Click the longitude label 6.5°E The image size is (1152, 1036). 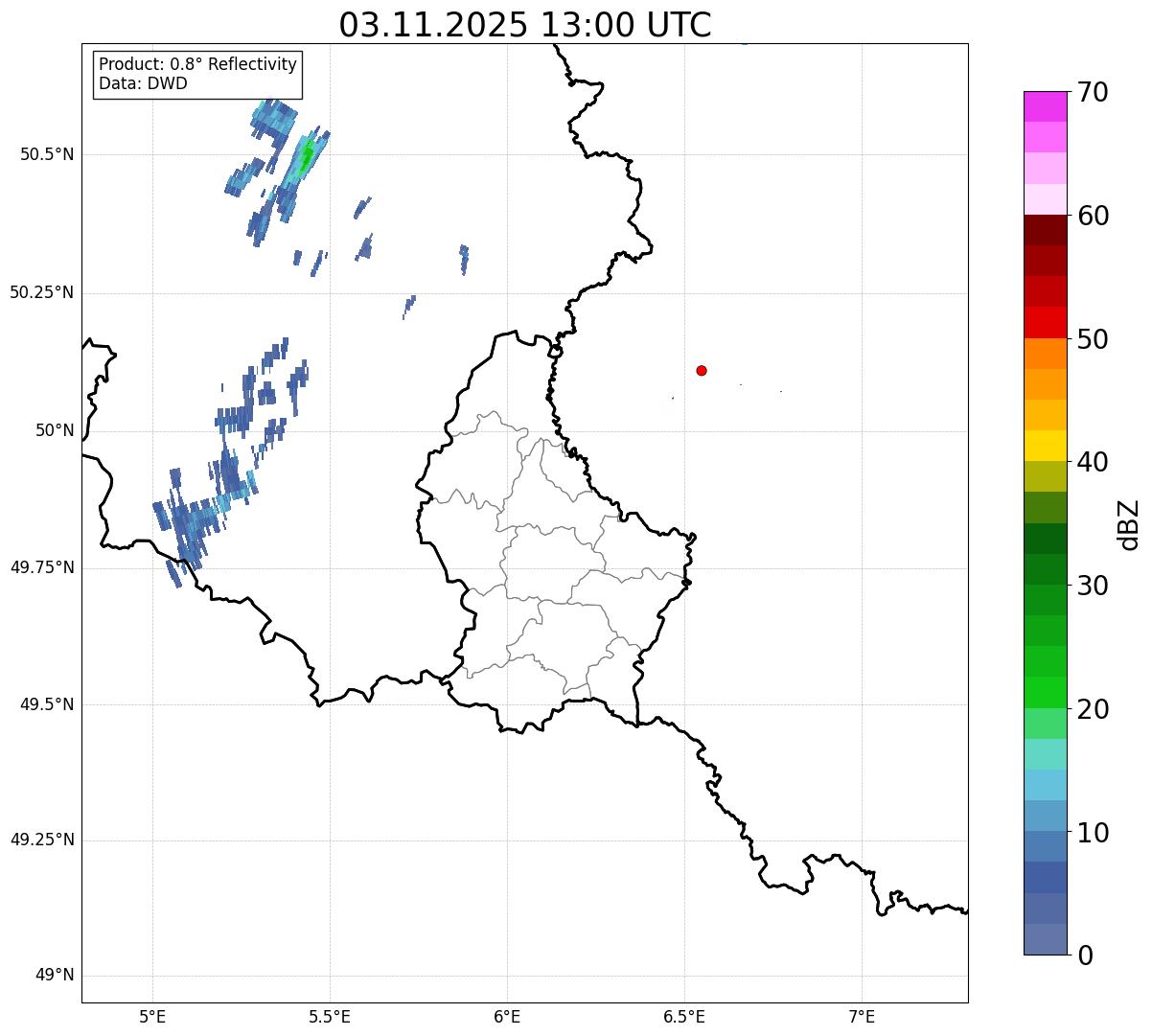tap(684, 1016)
